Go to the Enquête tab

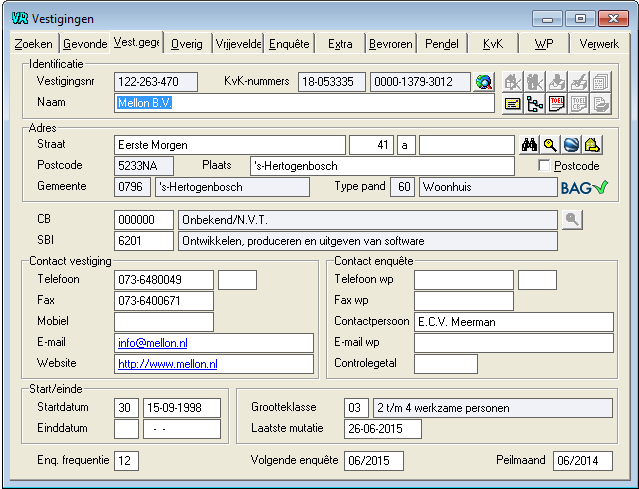[x=289, y=44]
